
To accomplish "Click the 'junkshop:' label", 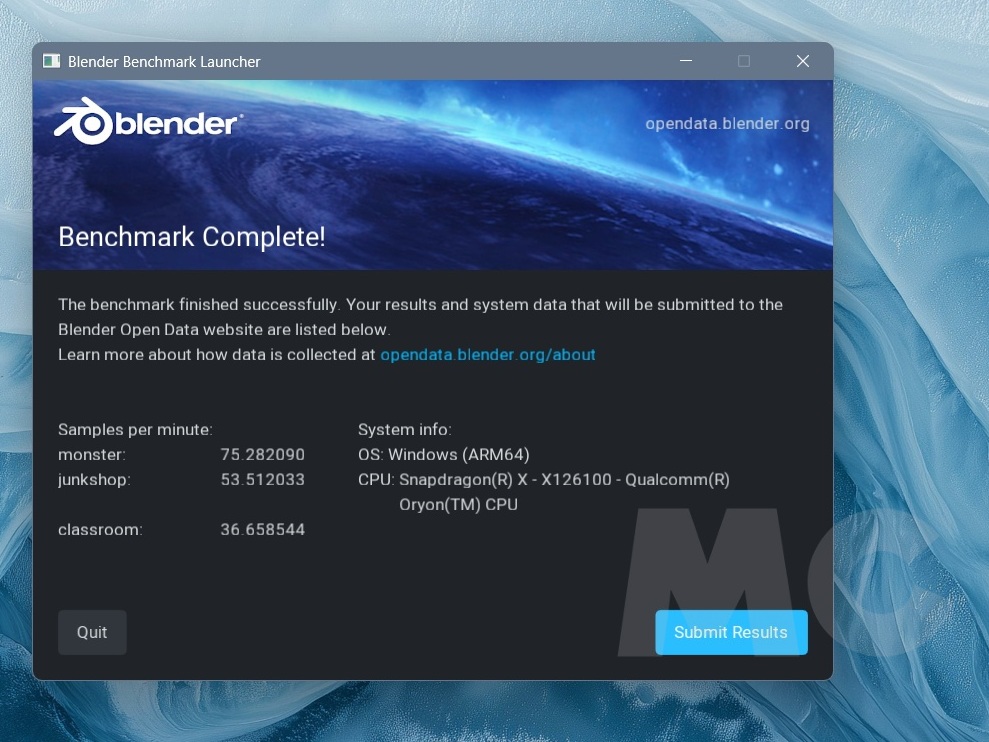I will coord(95,480).
